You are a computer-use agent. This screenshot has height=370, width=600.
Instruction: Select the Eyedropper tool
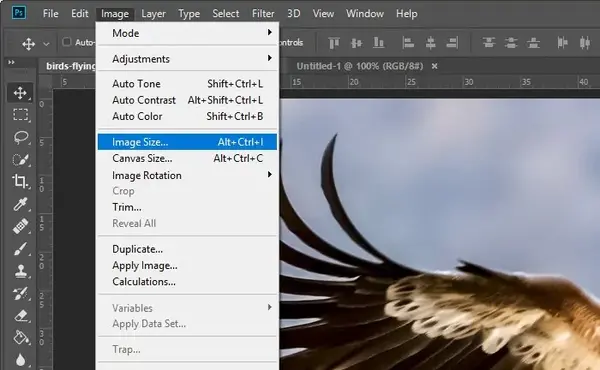20,204
